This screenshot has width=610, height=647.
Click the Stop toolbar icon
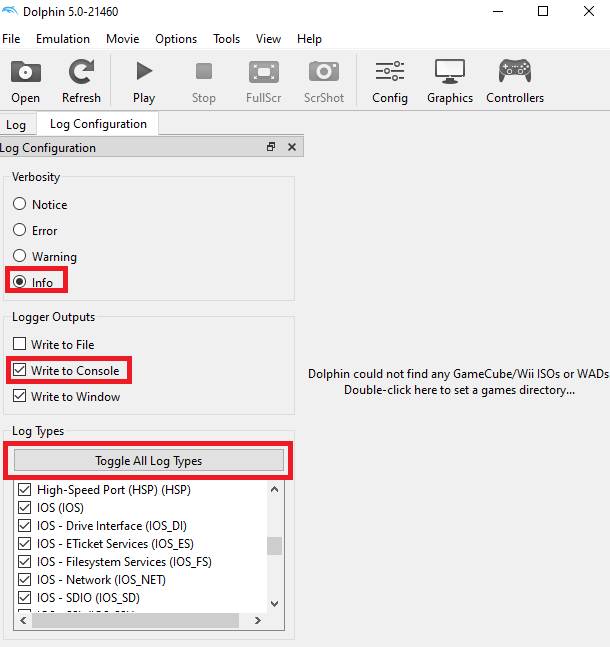click(x=204, y=71)
